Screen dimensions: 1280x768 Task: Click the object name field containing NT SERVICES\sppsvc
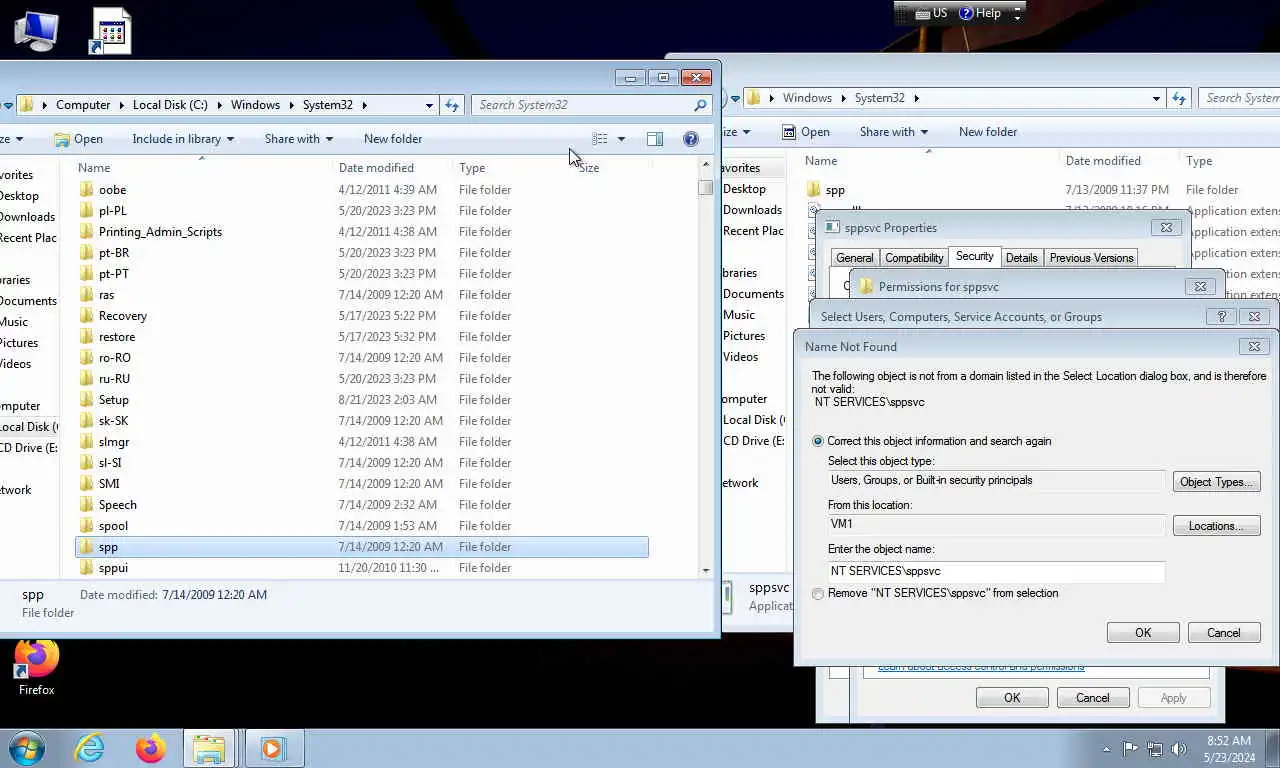(x=996, y=571)
